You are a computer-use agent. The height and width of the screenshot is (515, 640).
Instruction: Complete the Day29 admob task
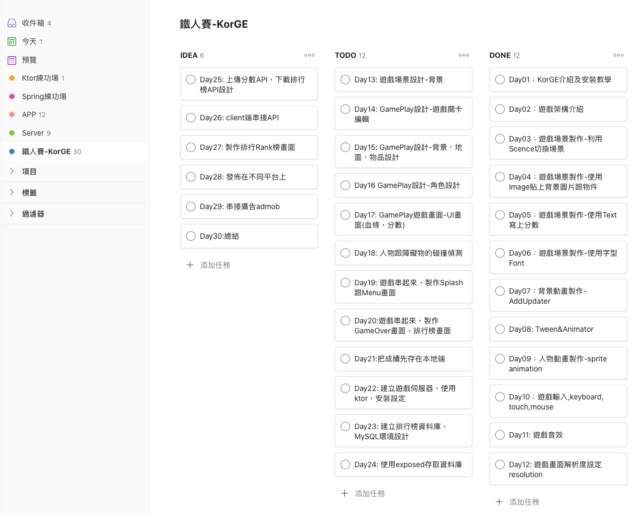[x=191, y=206]
